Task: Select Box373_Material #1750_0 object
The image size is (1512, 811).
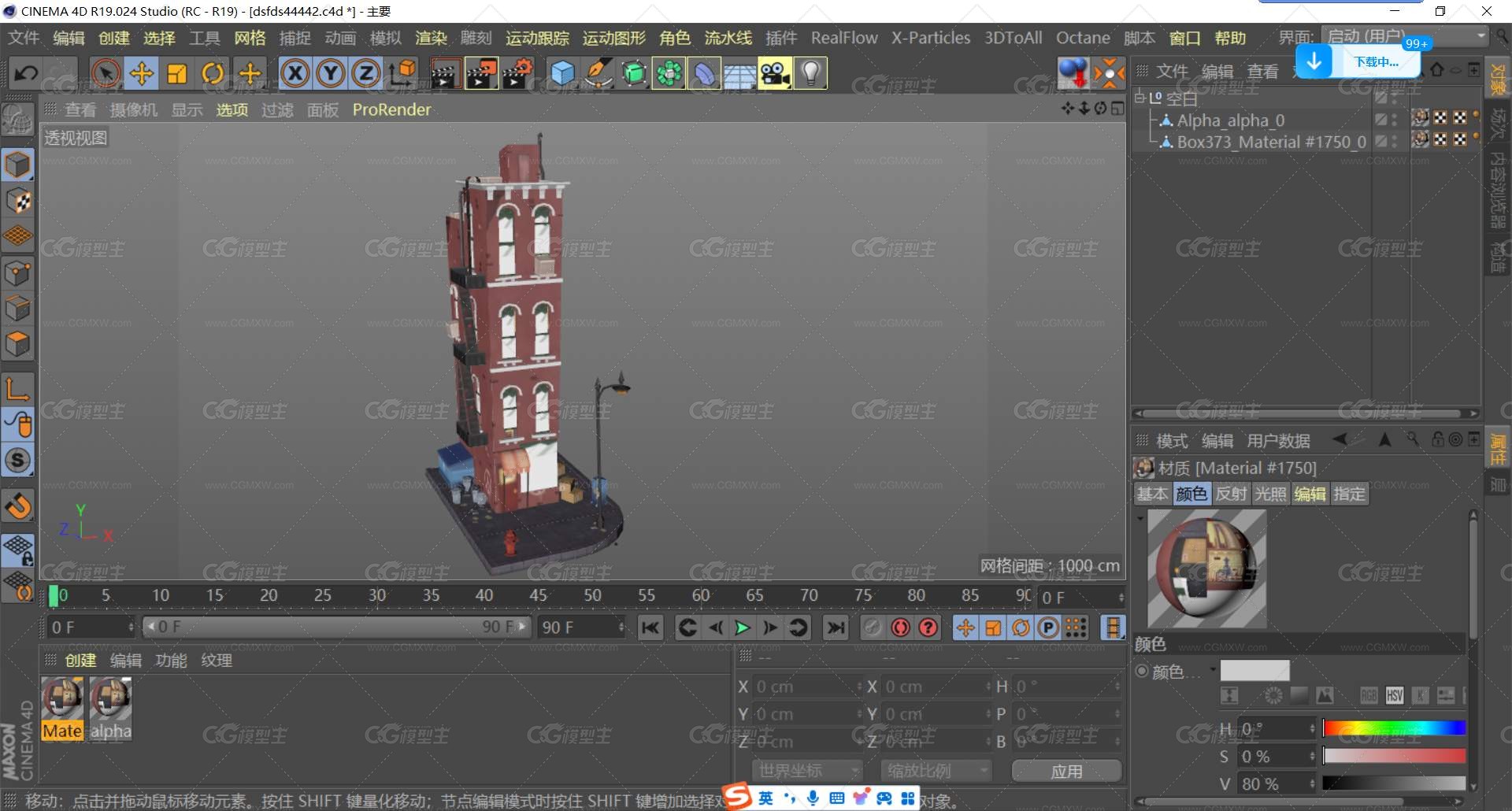Action: [x=1271, y=143]
